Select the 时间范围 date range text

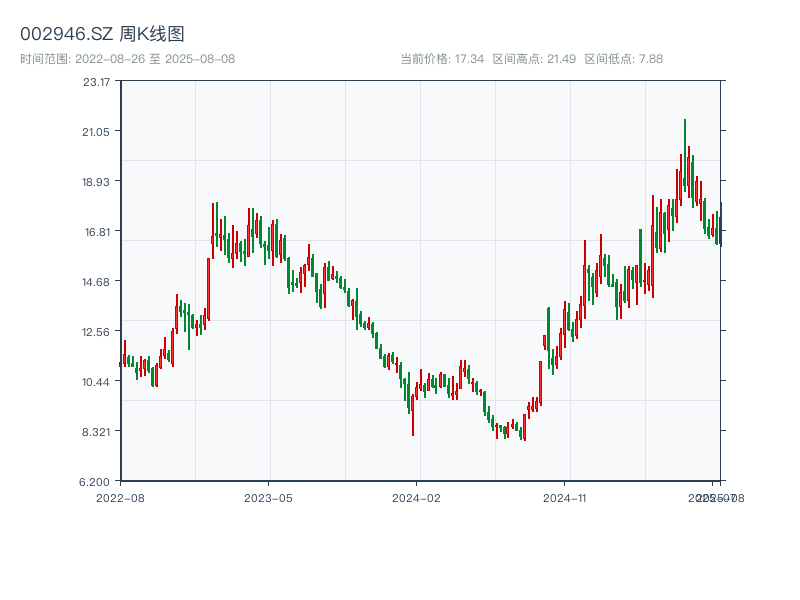pos(127,59)
